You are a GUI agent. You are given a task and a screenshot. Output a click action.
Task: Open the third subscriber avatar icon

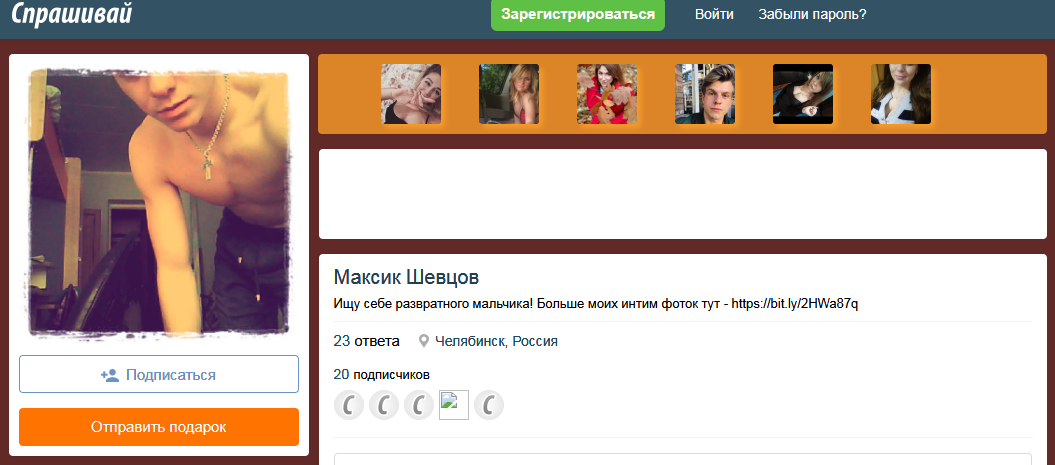click(x=419, y=405)
